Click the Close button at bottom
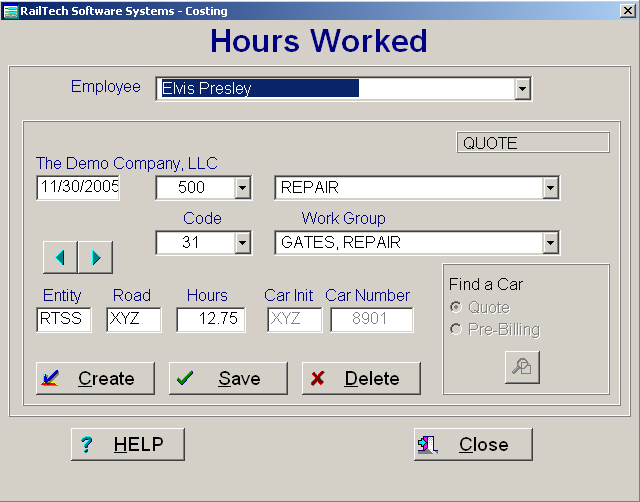The height and width of the screenshot is (502, 640). (472, 444)
